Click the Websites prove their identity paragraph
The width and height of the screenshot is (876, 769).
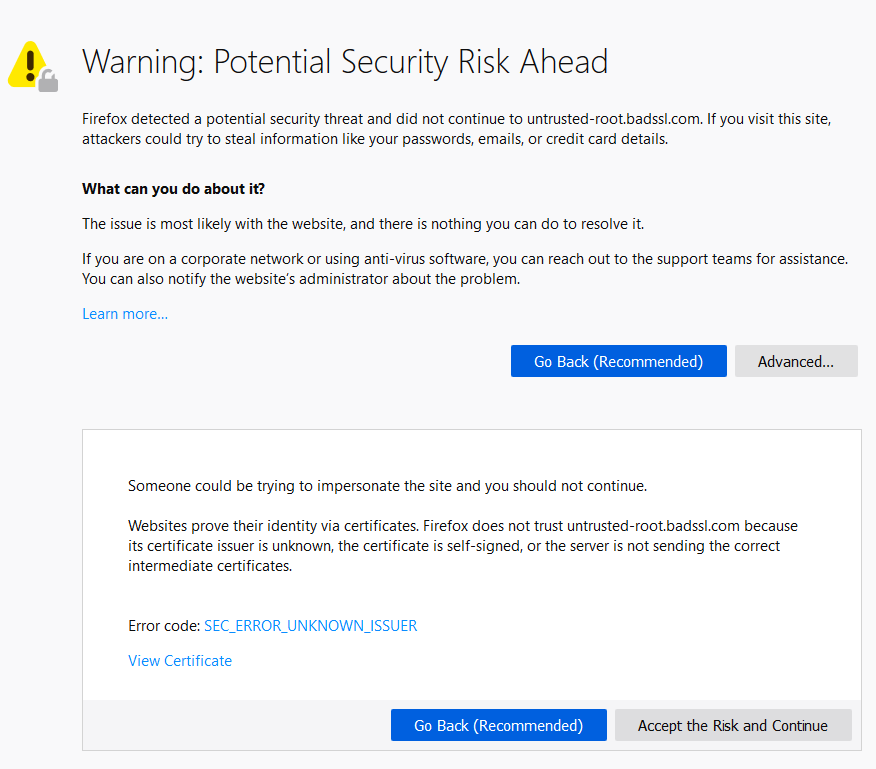pos(463,546)
